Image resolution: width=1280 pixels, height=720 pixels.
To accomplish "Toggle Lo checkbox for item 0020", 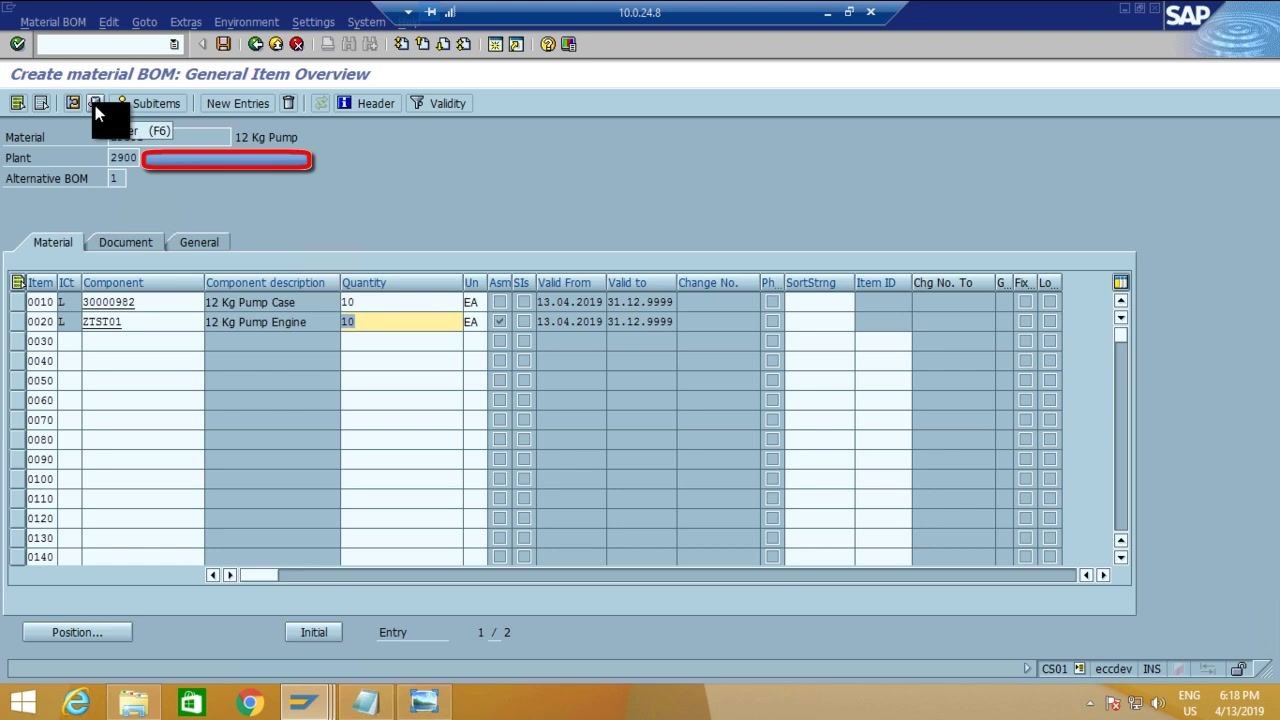I will click(x=1049, y=322).
